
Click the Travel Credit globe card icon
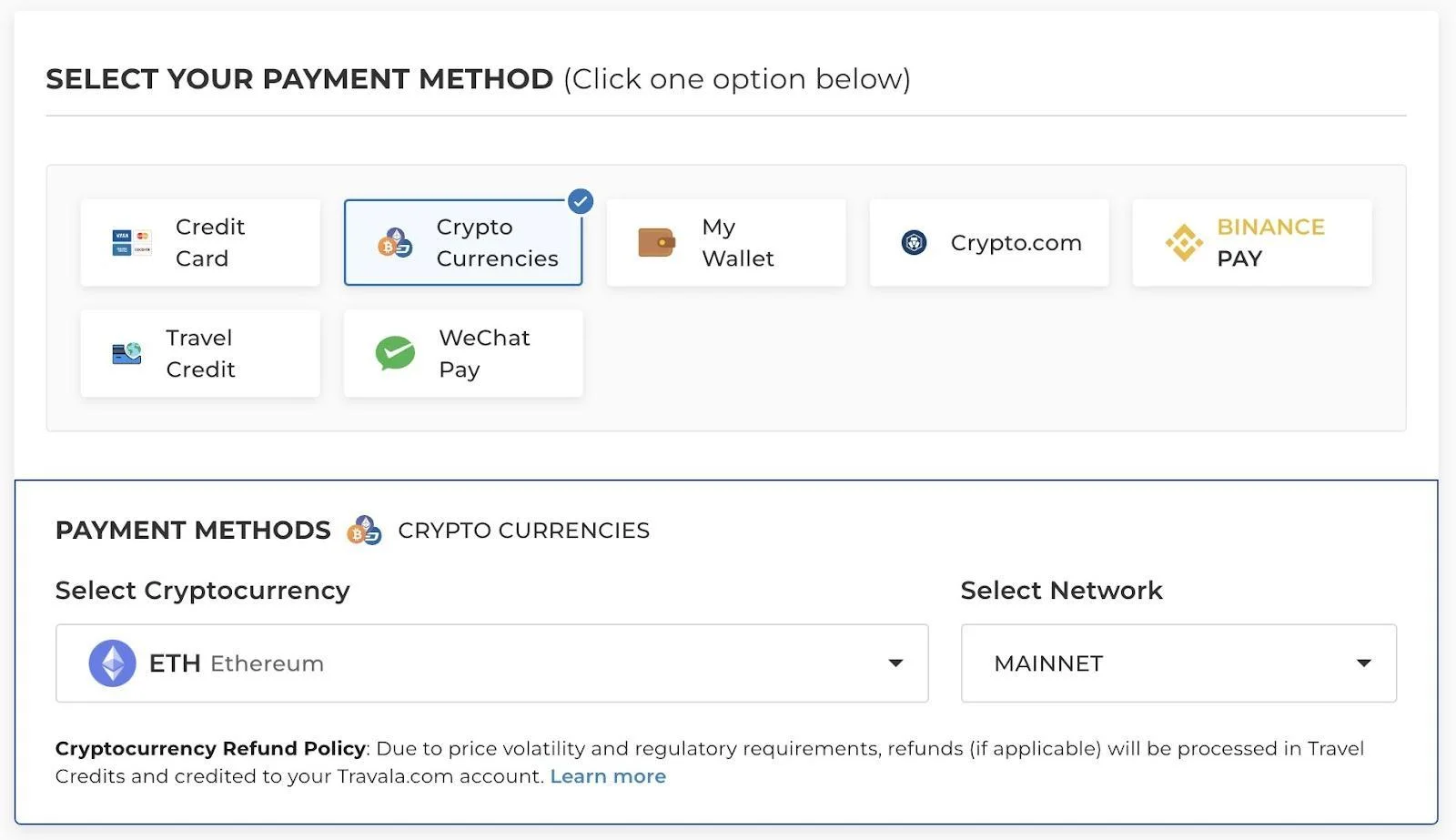[x=126, y=353]
